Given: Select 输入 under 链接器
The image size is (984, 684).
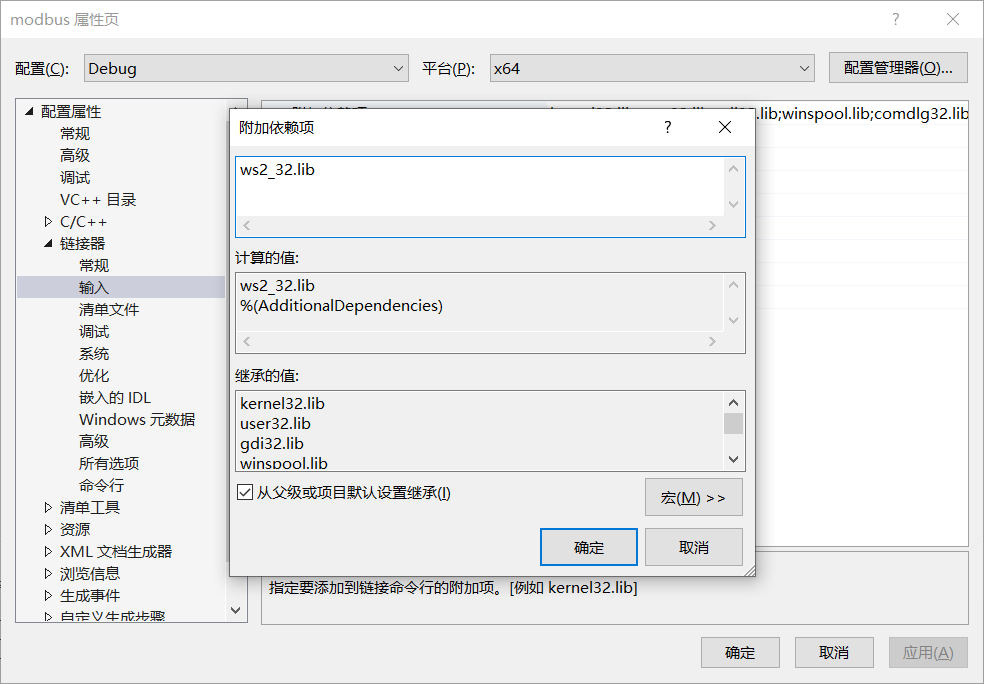Looking at the screenshot, I should (94, 287).
